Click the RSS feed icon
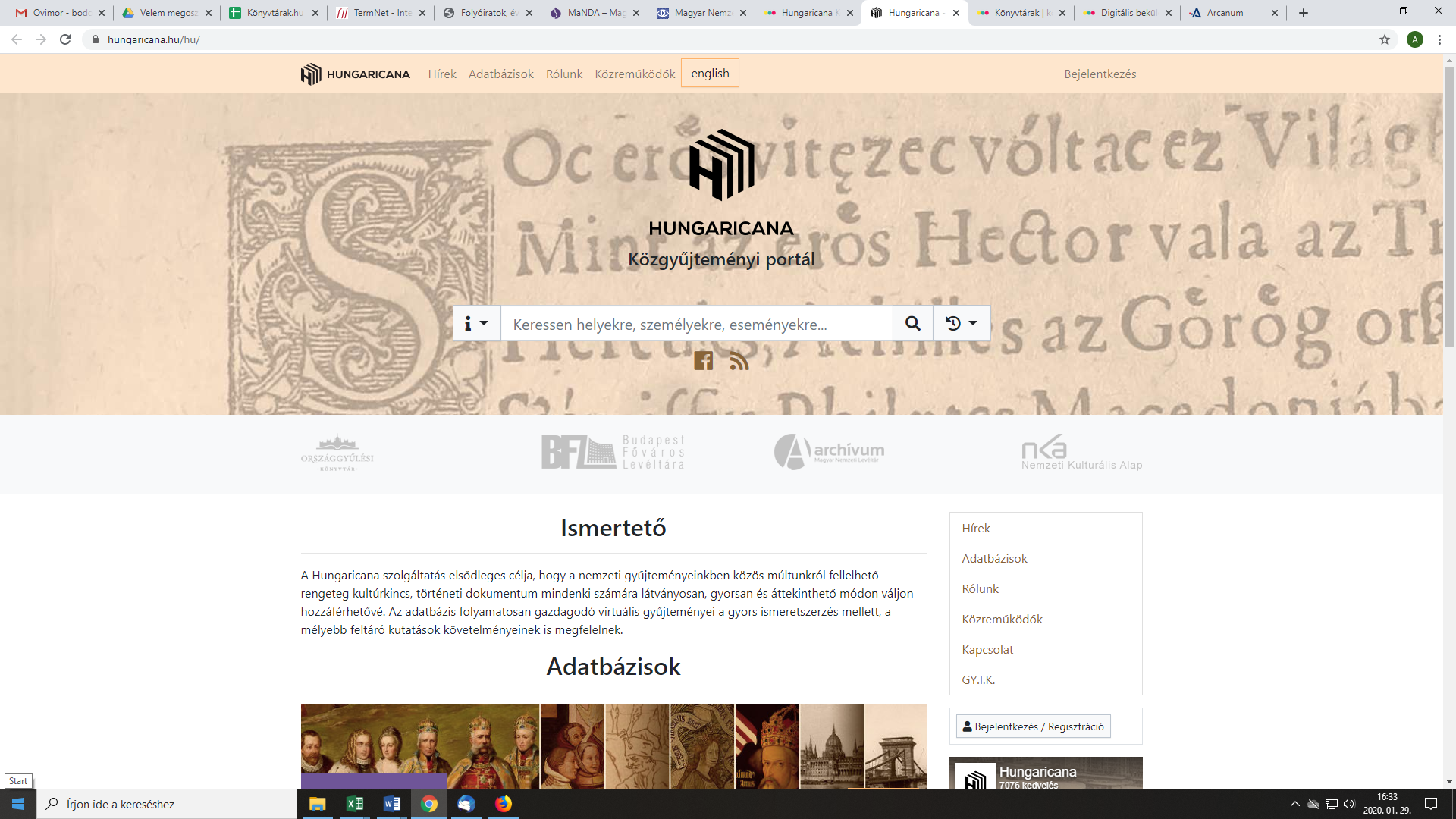The height and width of the screenshot is (819, 1456). click(x=739, y=361)
